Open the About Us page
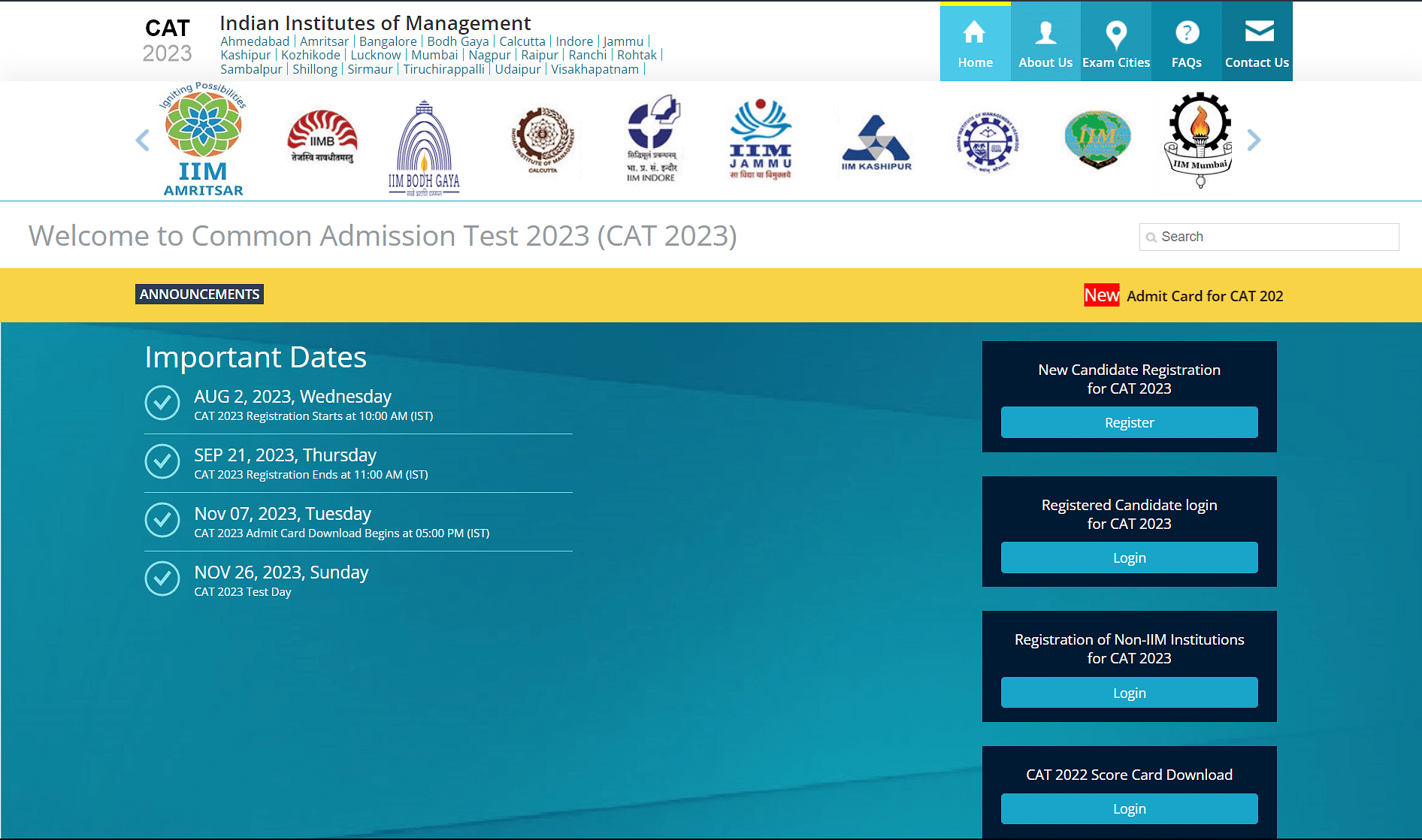The width and height of the screenshot is (1422, 840). point(1045,42)
